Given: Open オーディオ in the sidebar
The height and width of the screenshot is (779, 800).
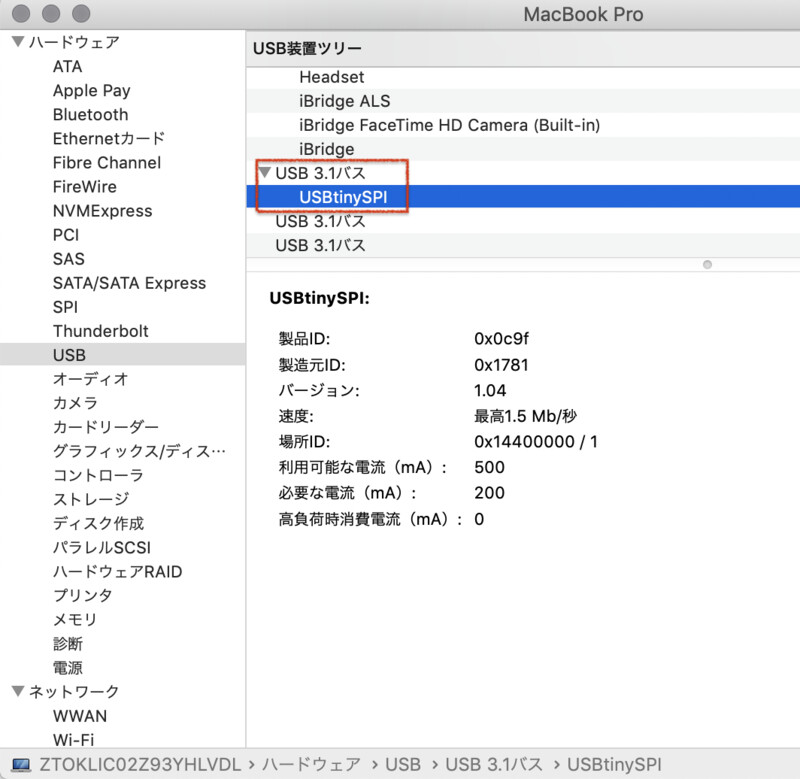Looking at the screenshot, I should 90,379.
